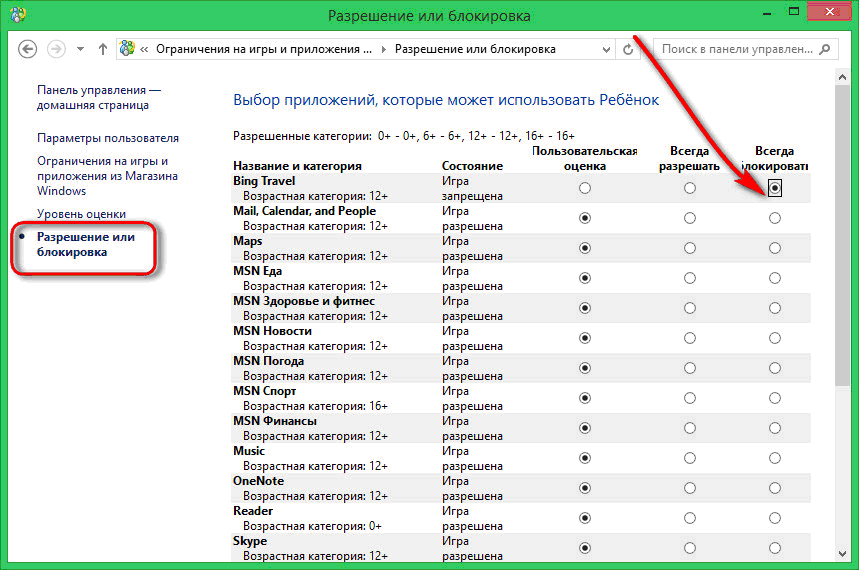Click the 'MSN Спорт' app name
The height and width of the screenshot is (570, 859).
265,391
